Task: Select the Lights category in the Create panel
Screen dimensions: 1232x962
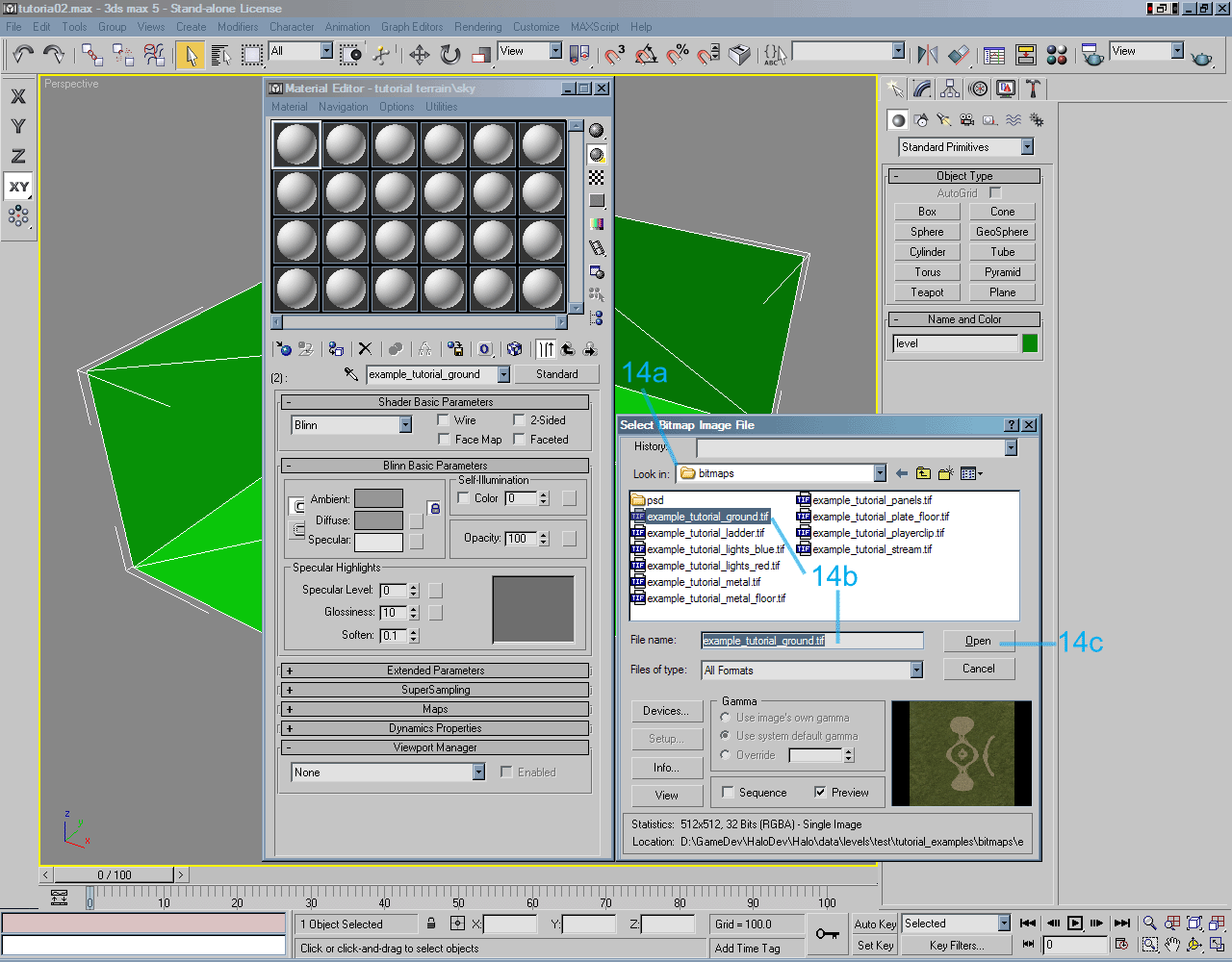Action: click(x=943, y=119)
